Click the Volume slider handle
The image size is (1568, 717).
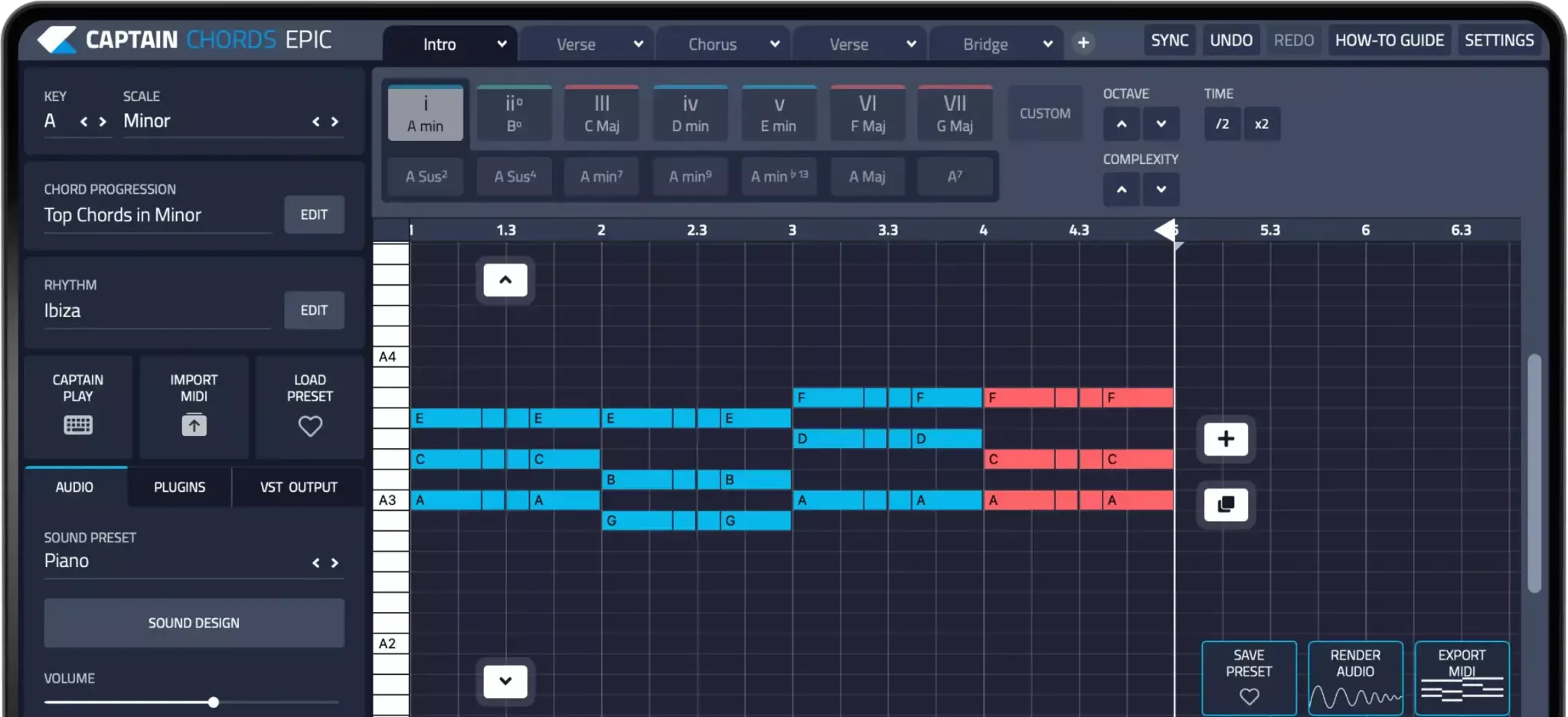pyautogui.click(x=214, y=702)
